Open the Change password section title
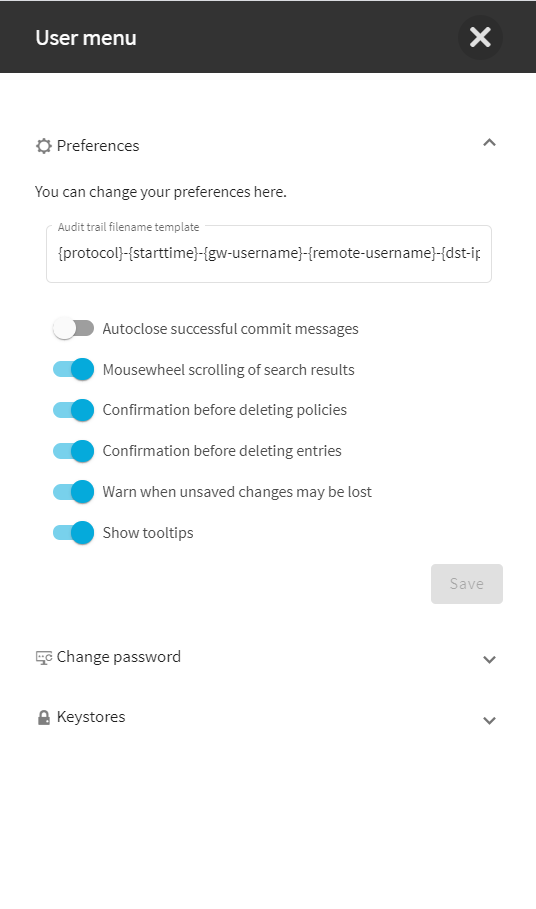This screenshot has height=909, width=536. [119, 657]
